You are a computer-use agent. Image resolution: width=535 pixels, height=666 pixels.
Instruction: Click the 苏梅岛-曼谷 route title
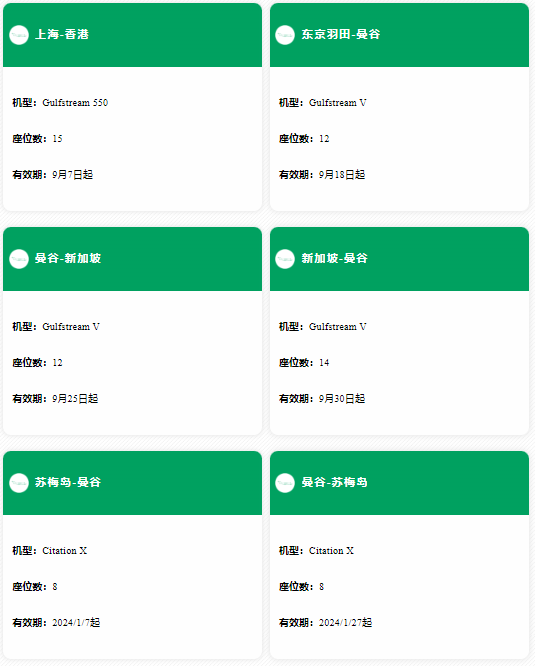click(x=68, y=482)
